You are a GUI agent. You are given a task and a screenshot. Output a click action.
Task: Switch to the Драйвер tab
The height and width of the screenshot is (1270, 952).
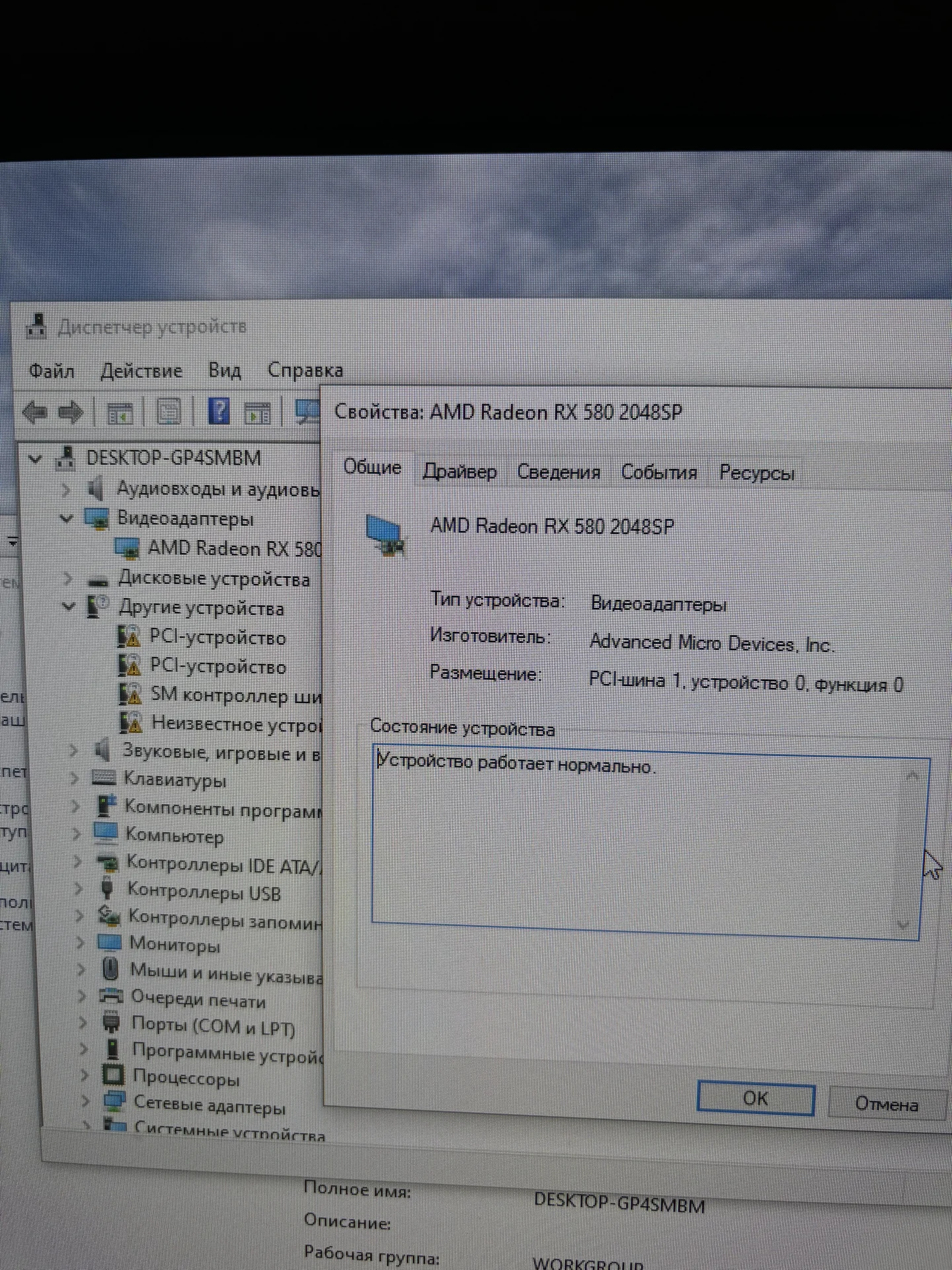pos(459,472)
